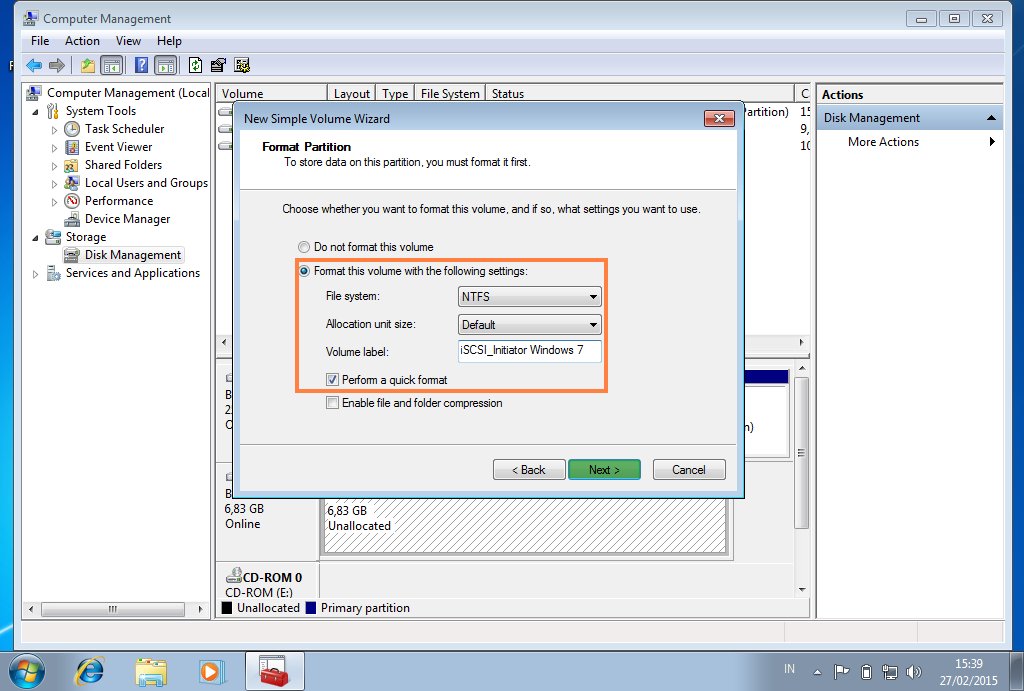
Task: Enable file and folder compression checkbox
Action: click(332, 403)
